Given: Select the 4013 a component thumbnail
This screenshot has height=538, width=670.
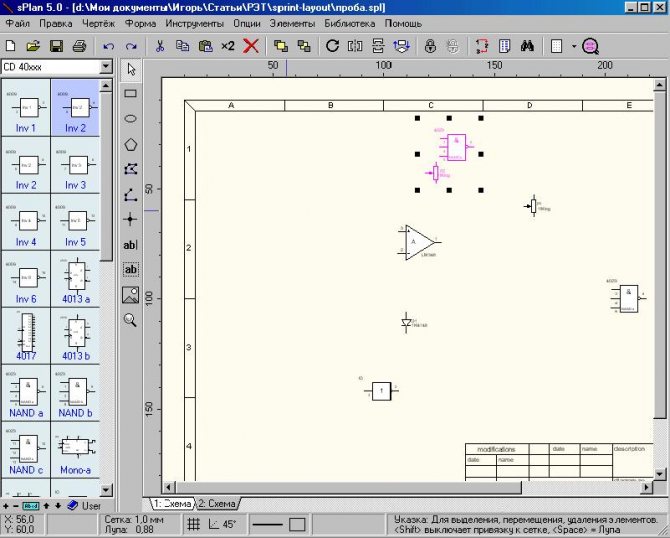Looking at the screenshot, I should 76,279.
